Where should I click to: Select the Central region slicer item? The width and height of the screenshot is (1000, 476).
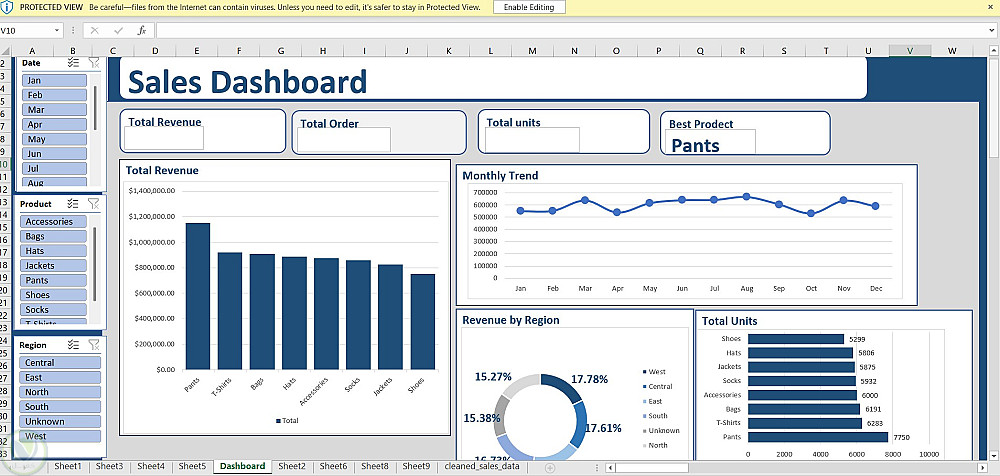(x=61, y=362)
